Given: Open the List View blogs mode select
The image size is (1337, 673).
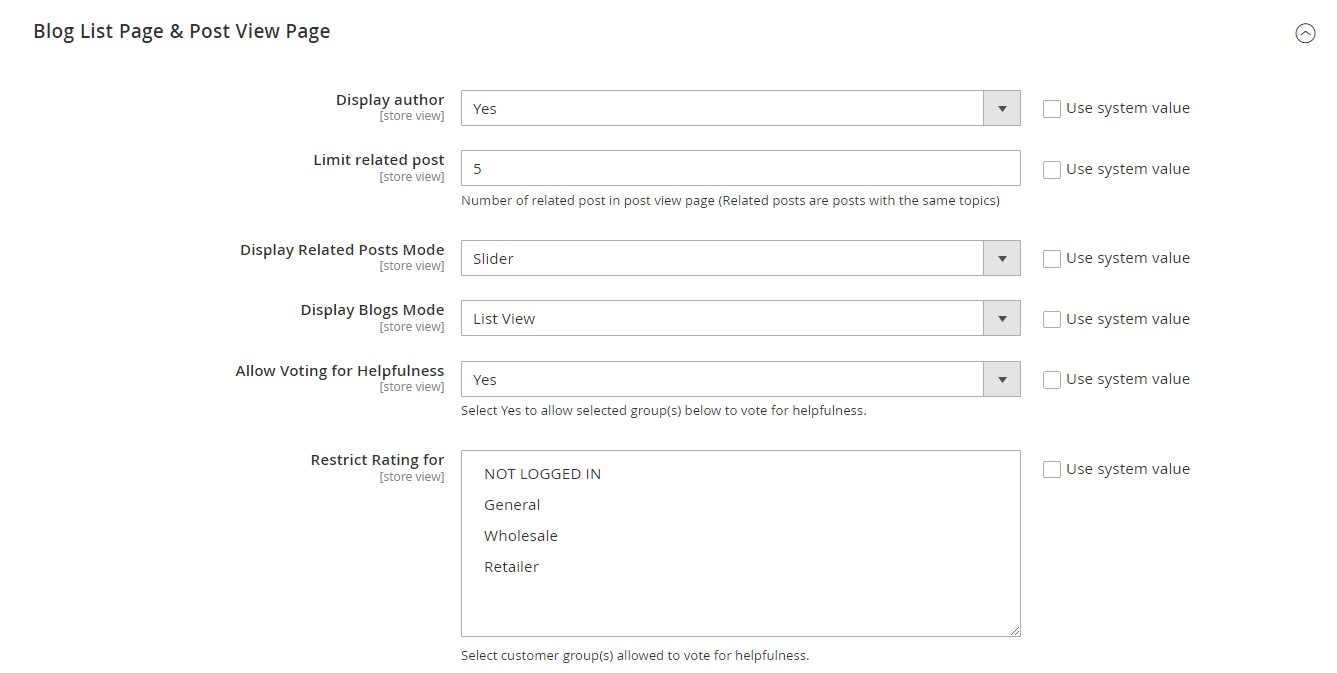Looking at the screenshot, I should point(721,319).
